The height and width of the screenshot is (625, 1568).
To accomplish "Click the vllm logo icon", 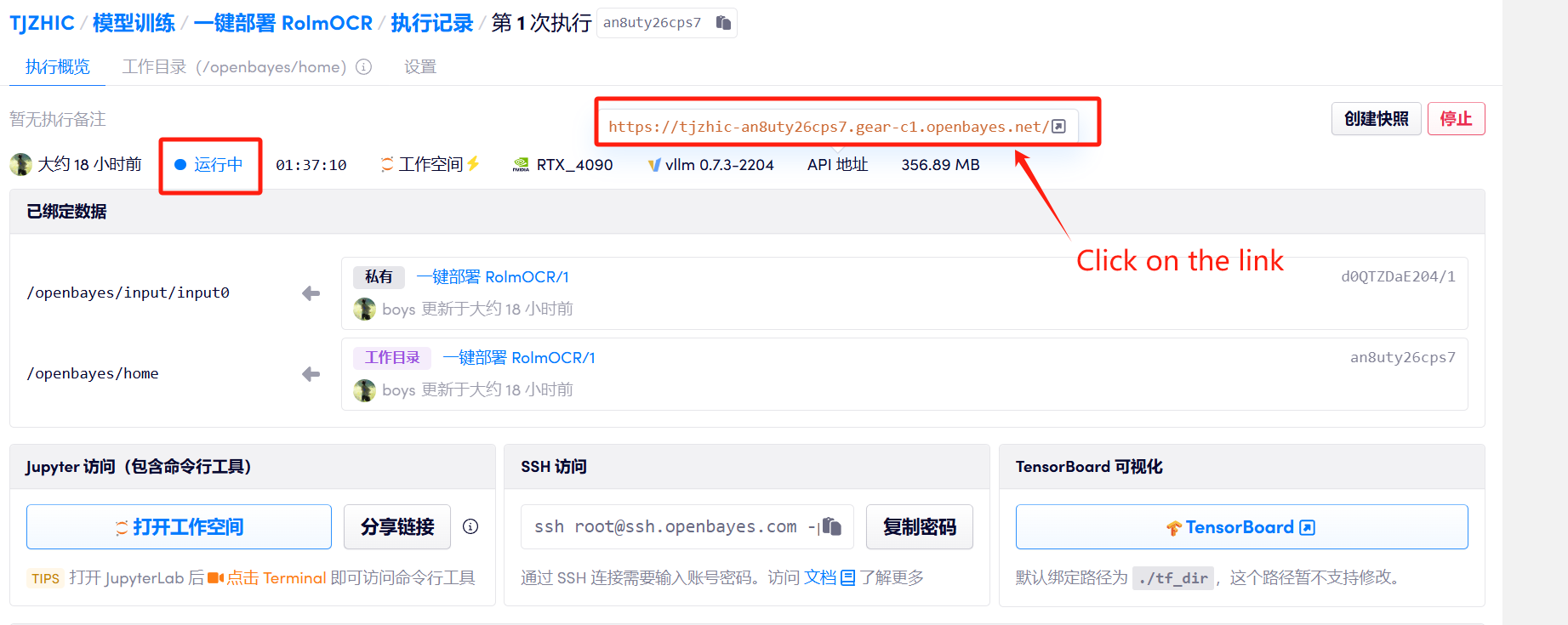I will coord(654,165).
